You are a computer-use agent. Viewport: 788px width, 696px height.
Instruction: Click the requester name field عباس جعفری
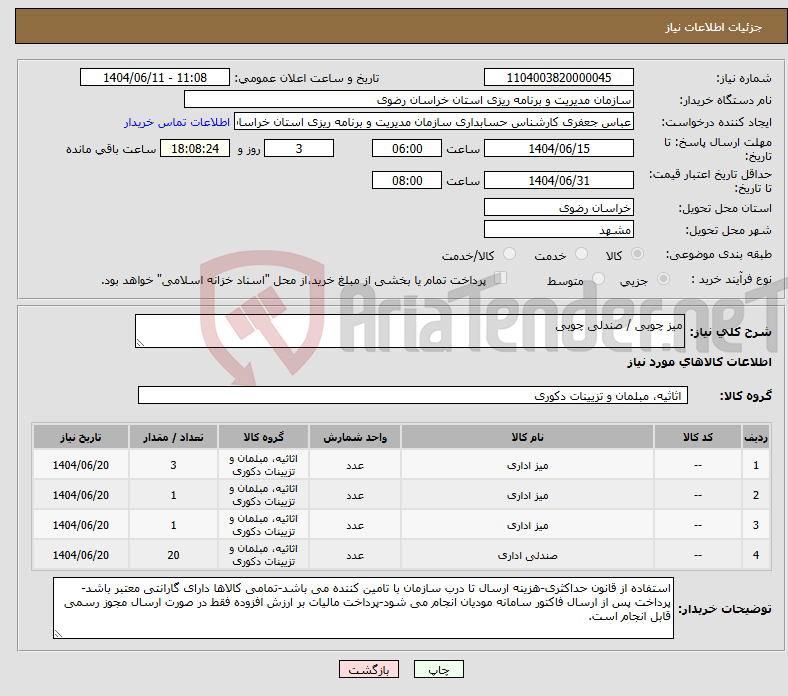tap(434, 122)
